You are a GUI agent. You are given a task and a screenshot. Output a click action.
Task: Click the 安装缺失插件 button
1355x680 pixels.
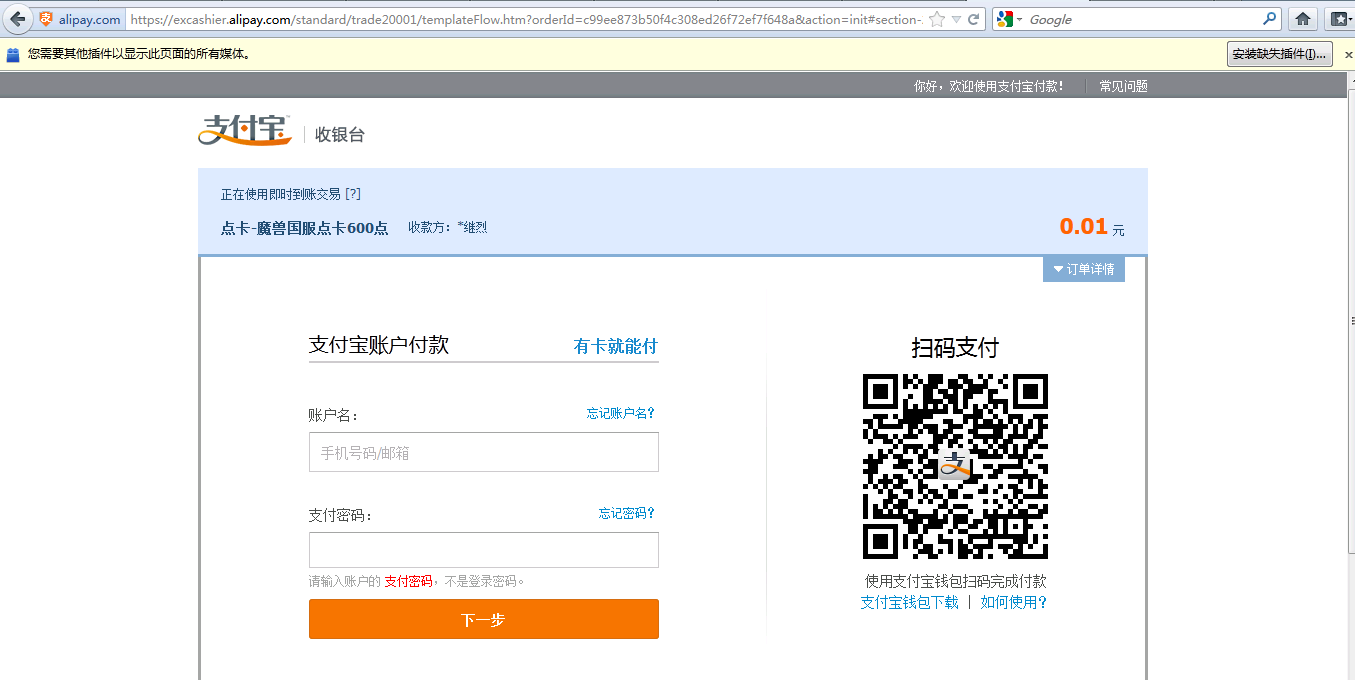(x=1280, y=54)
